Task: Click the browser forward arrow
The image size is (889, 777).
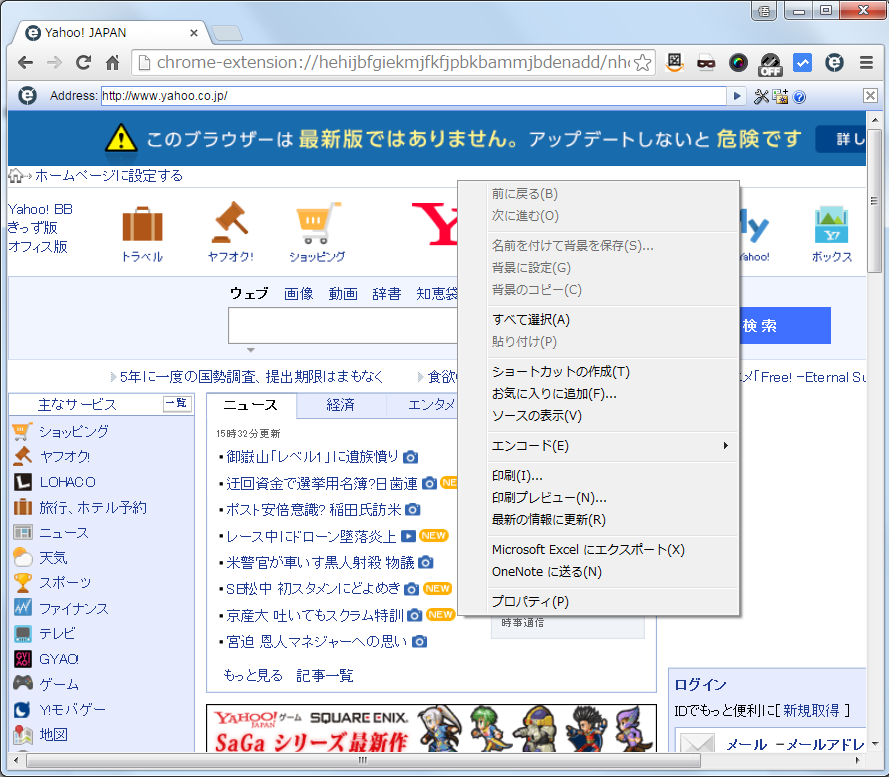Action: (x=54, y=62)
